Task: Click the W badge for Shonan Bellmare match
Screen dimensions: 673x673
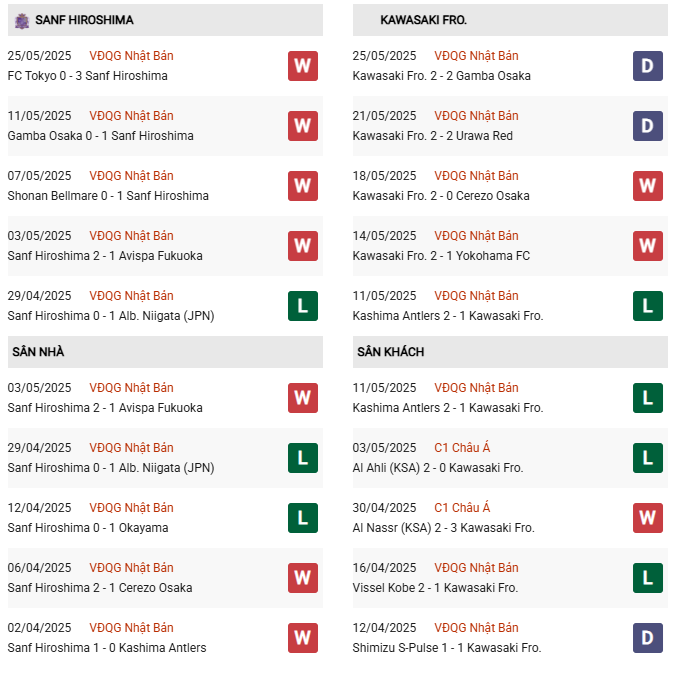Action: point(303,186)
